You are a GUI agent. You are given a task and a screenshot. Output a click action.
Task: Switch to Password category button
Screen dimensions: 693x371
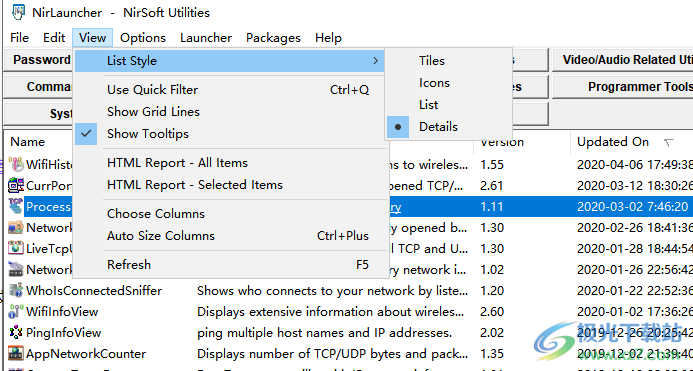pos(38,60)
